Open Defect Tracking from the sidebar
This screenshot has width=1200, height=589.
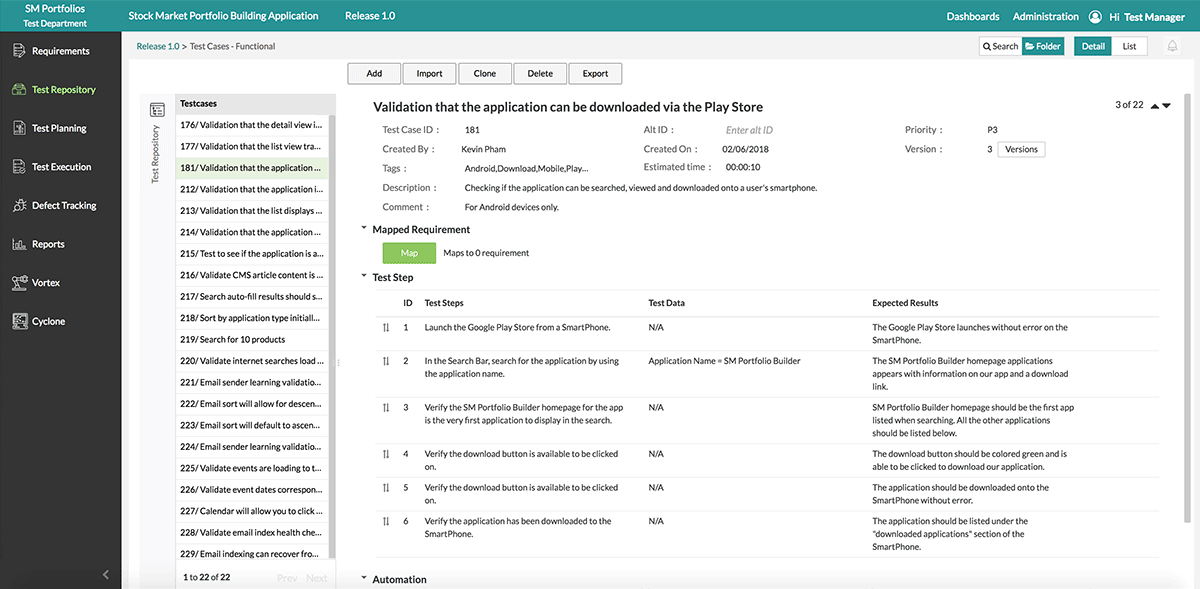point(60,205)
